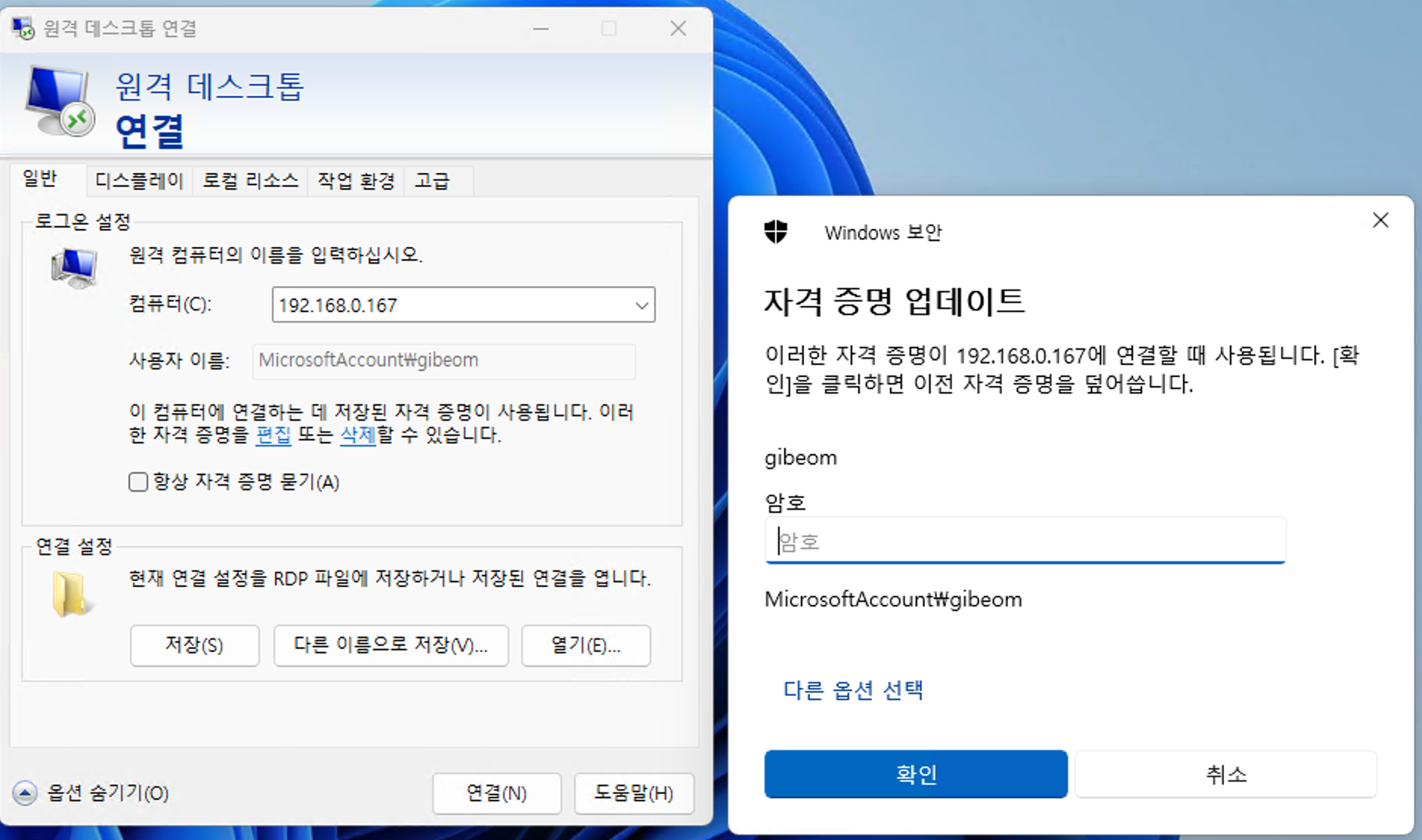This screenshot has width=1422, height=840.
Task: Enable the 항상 자격 증명 묻기 checkbox
Action: tap(138, 482)
